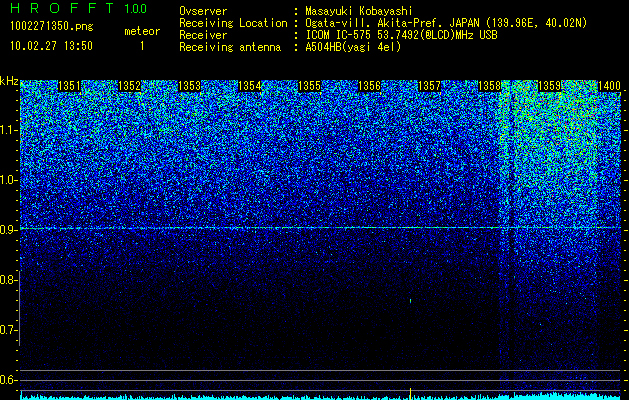Click the yellow meteor spike on bottom graph
The image size is (629, 400).
coord(410,392)
